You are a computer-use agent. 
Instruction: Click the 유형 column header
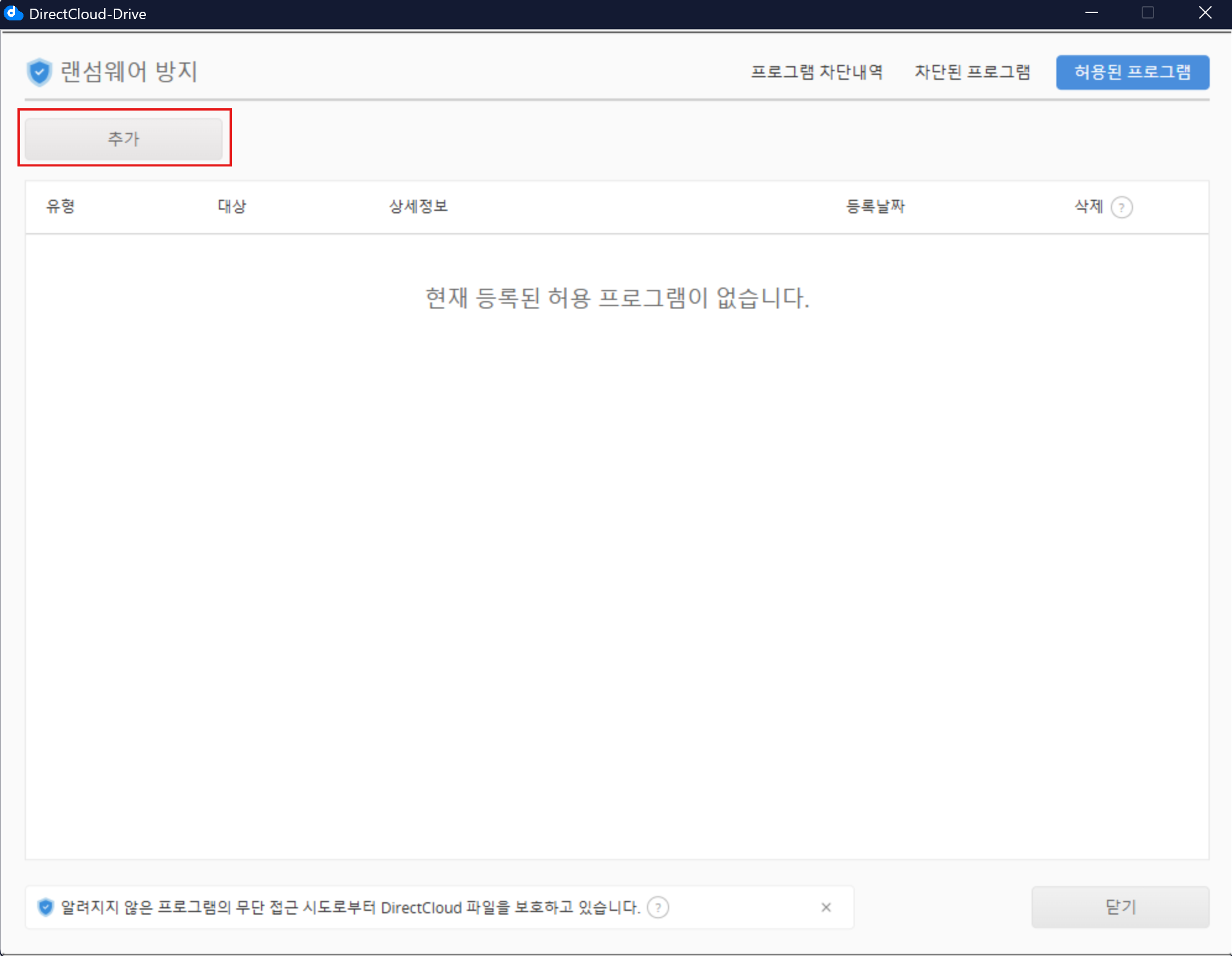point(61,207)
